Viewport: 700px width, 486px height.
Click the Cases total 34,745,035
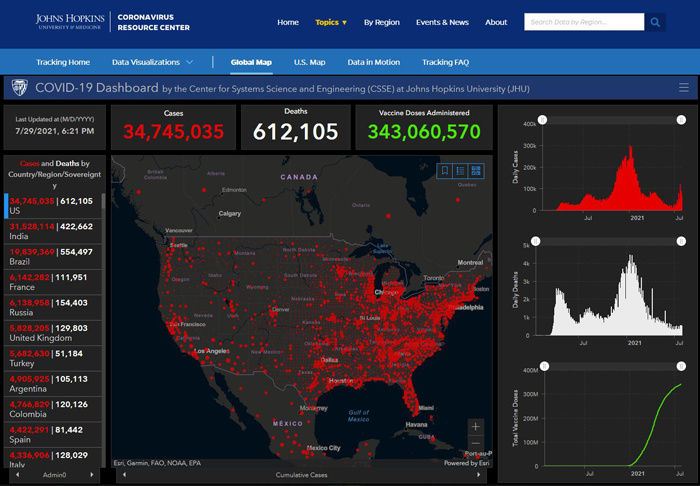pos(173,132)
